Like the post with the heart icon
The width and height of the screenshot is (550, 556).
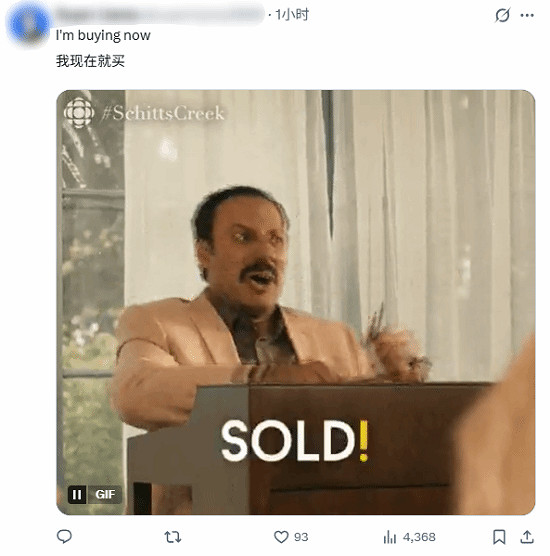[281, 537]
